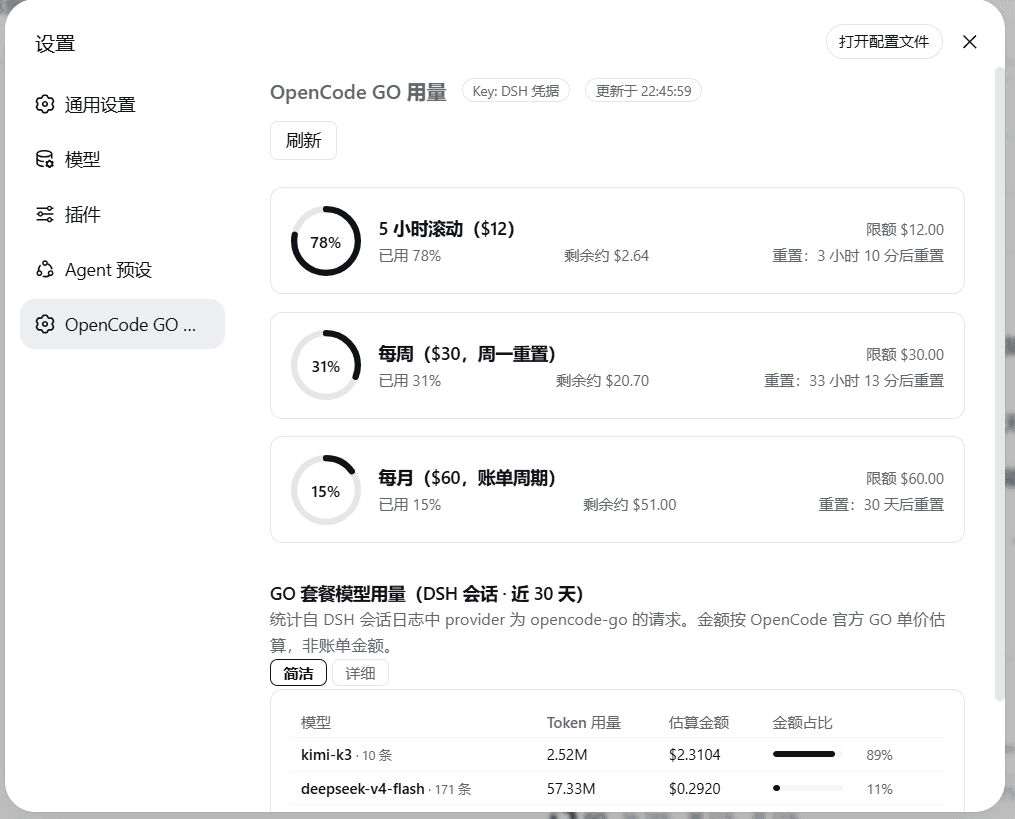Viewport: 1015px width, 819px height.
Task: Click the 限额 $12.00 label
Action: 905,230
